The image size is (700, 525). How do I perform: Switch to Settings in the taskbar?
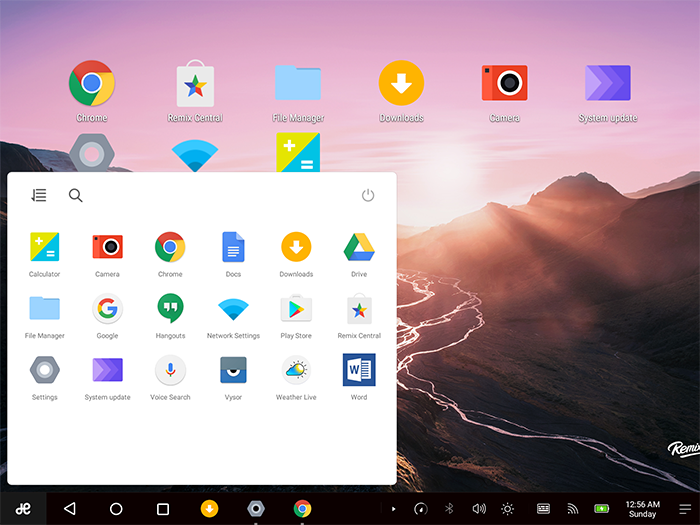tap(256, 508)
